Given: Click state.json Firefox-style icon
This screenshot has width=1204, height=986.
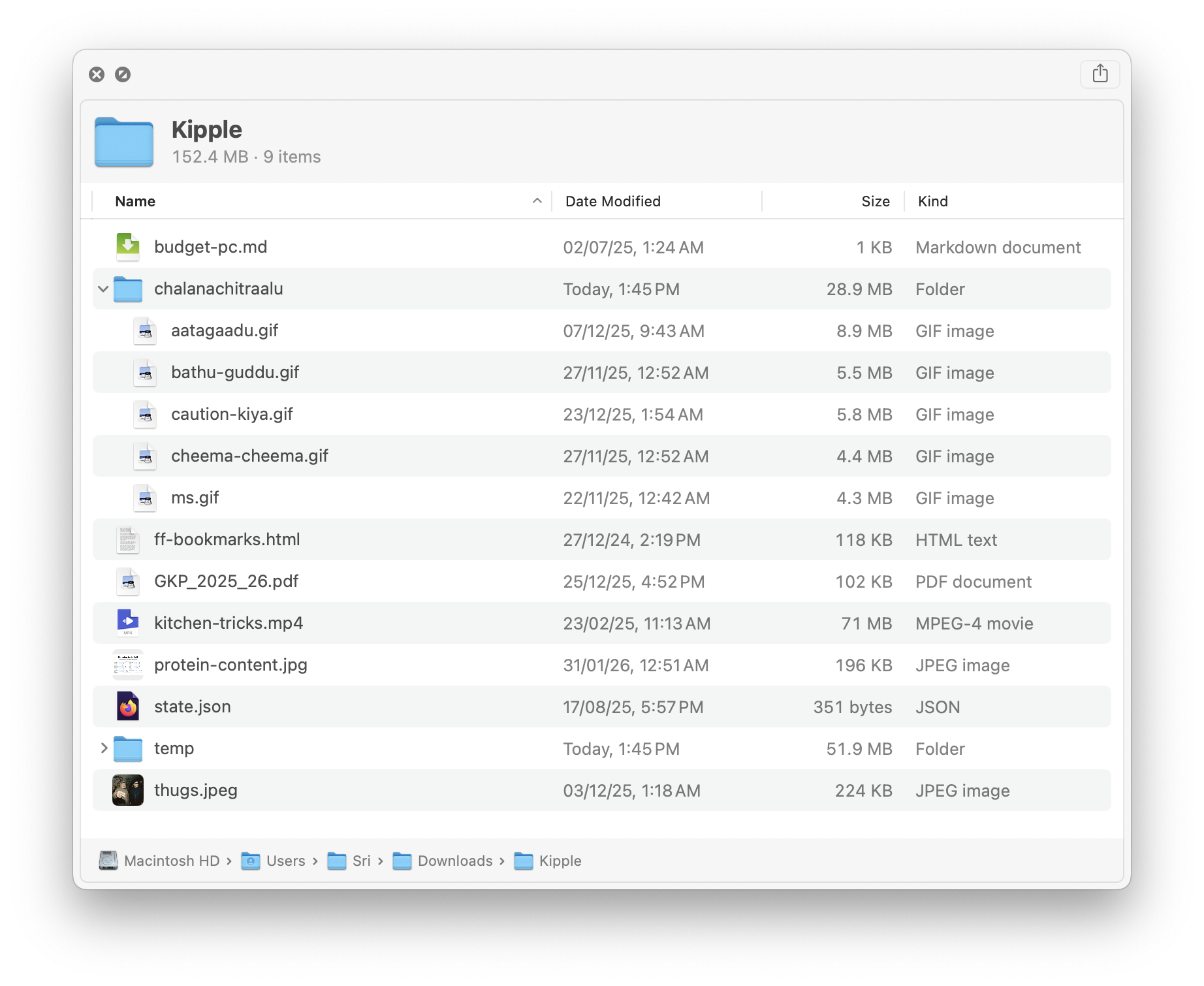Looking at the screenshot, I should [128, 707].
